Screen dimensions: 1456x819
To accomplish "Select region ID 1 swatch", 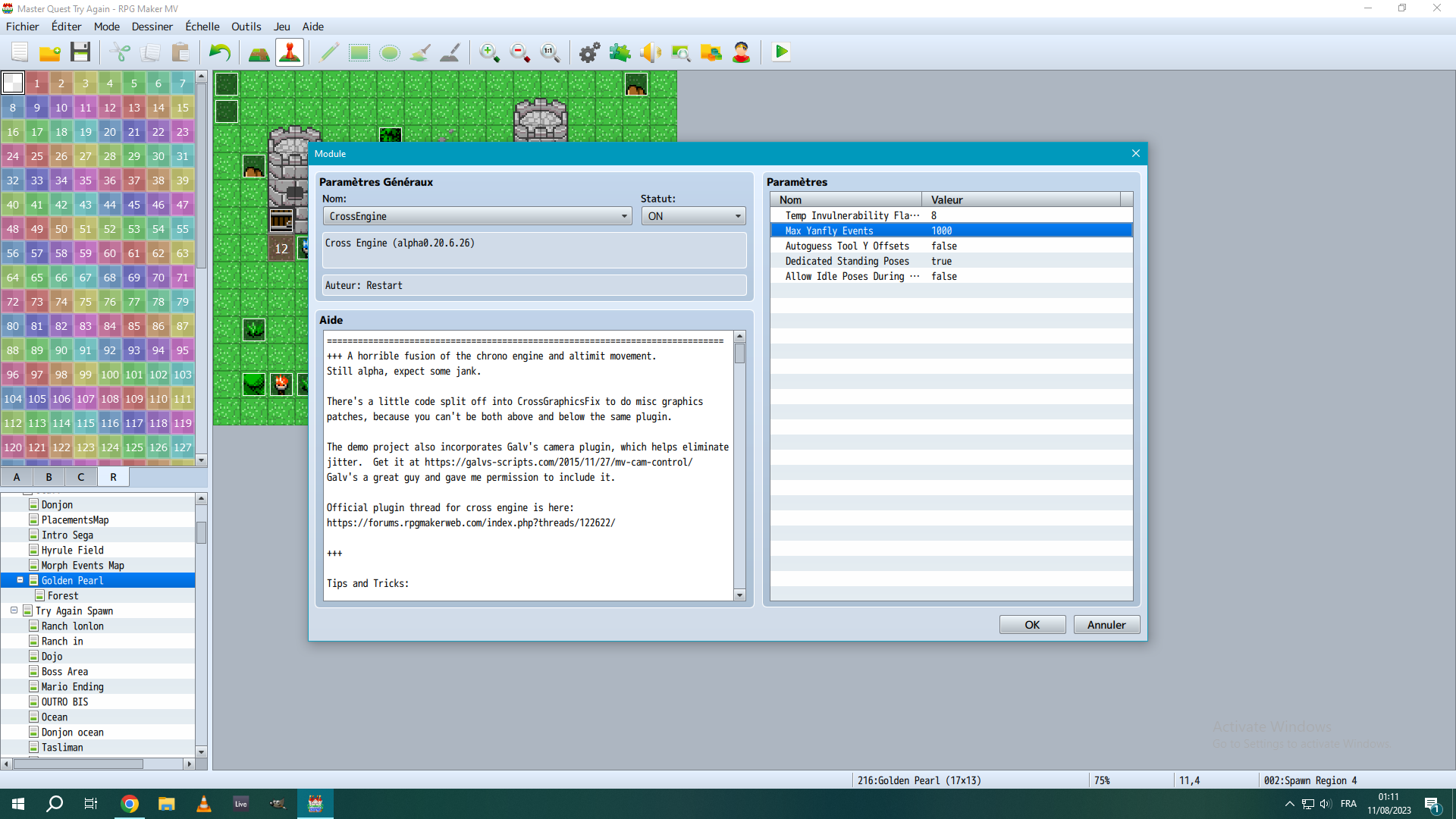I will [37, 83].
